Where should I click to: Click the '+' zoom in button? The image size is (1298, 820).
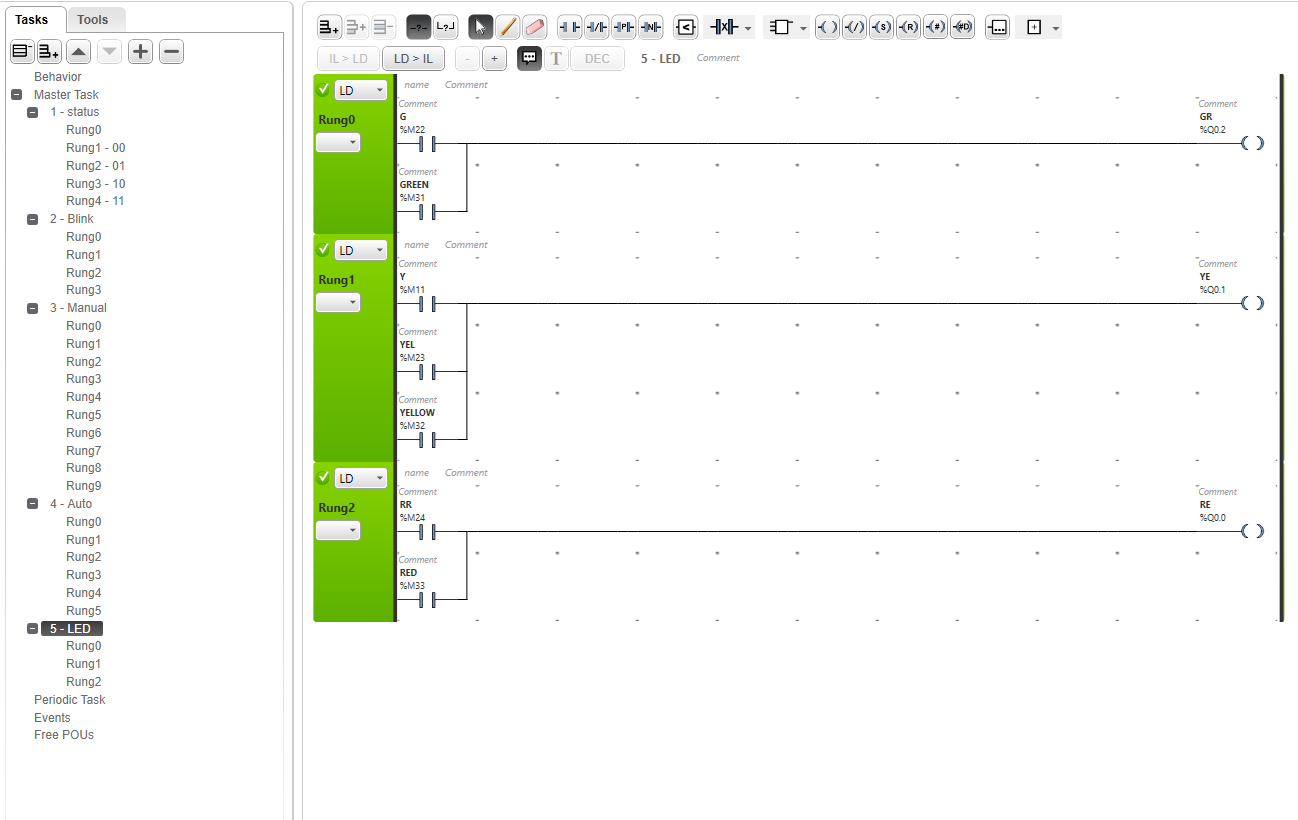[x=494, y=58]
